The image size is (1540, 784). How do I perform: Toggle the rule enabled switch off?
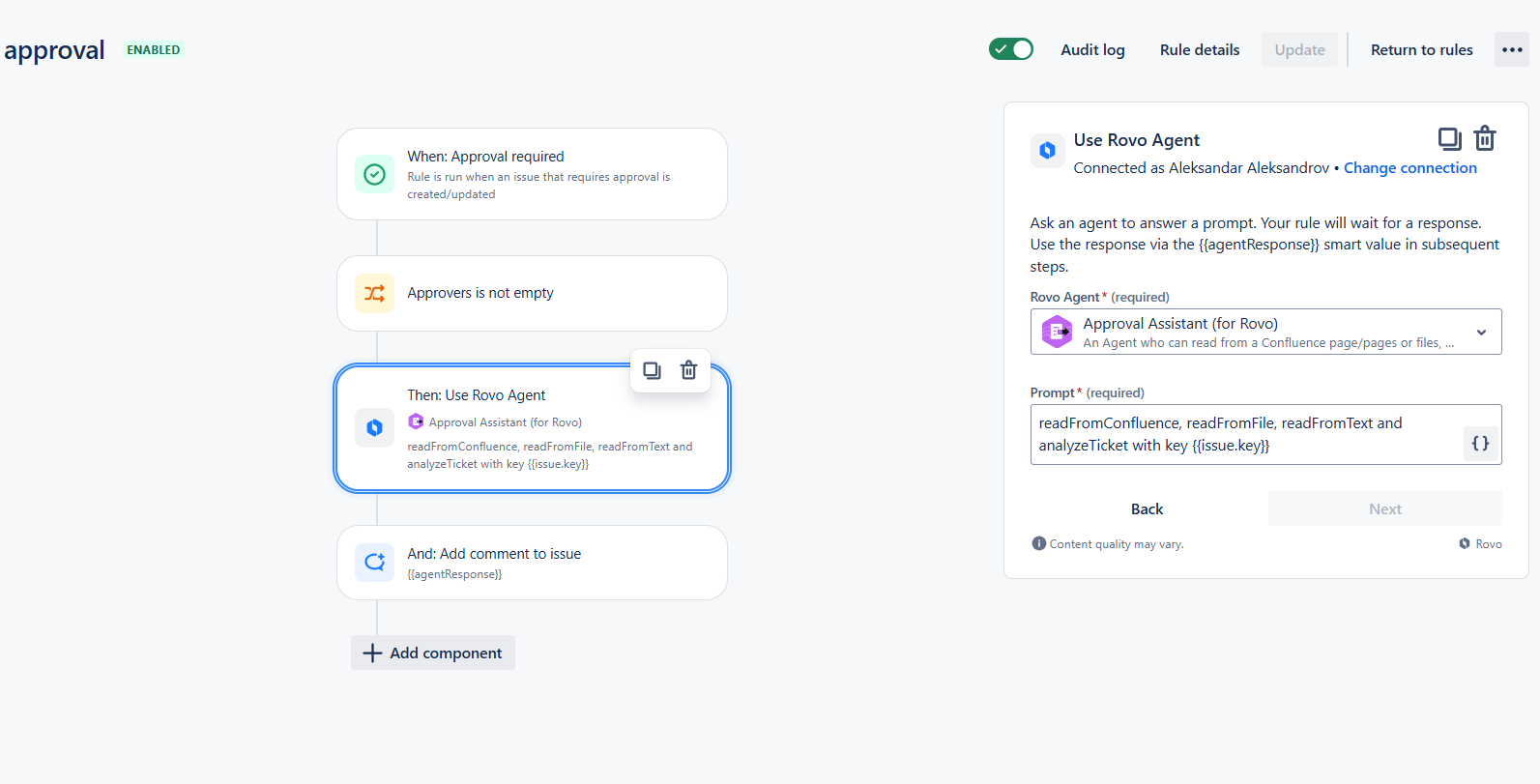[x=1010, y=49]
